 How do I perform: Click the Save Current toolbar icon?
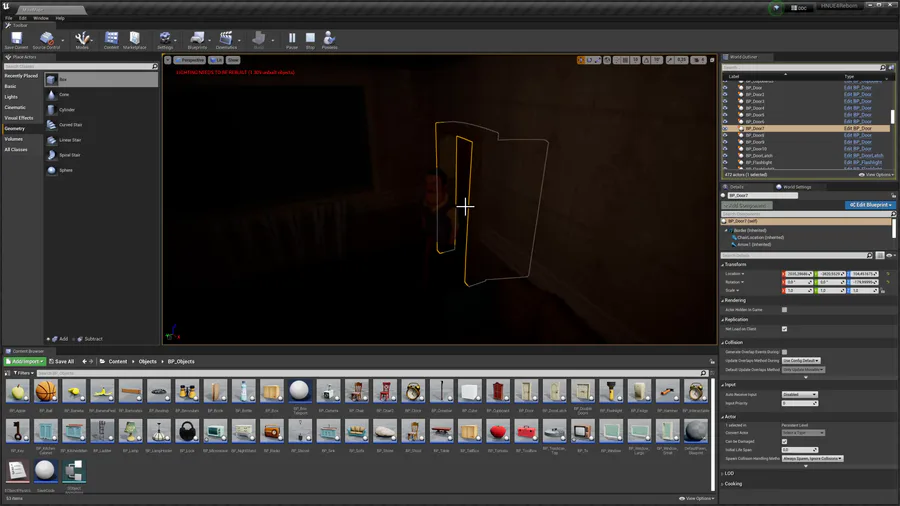coord(16,39)
